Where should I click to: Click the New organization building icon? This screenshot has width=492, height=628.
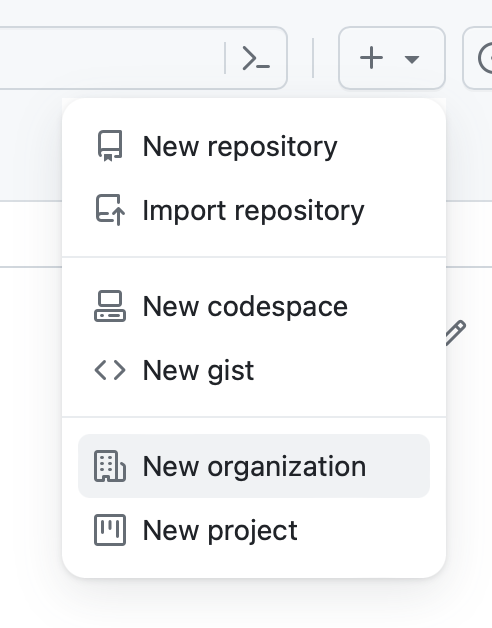(x=110, y=466)
